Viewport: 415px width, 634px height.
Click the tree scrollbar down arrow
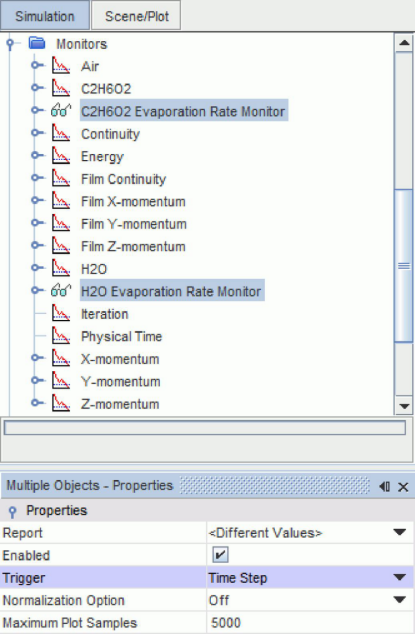click(x=404, y=406)
